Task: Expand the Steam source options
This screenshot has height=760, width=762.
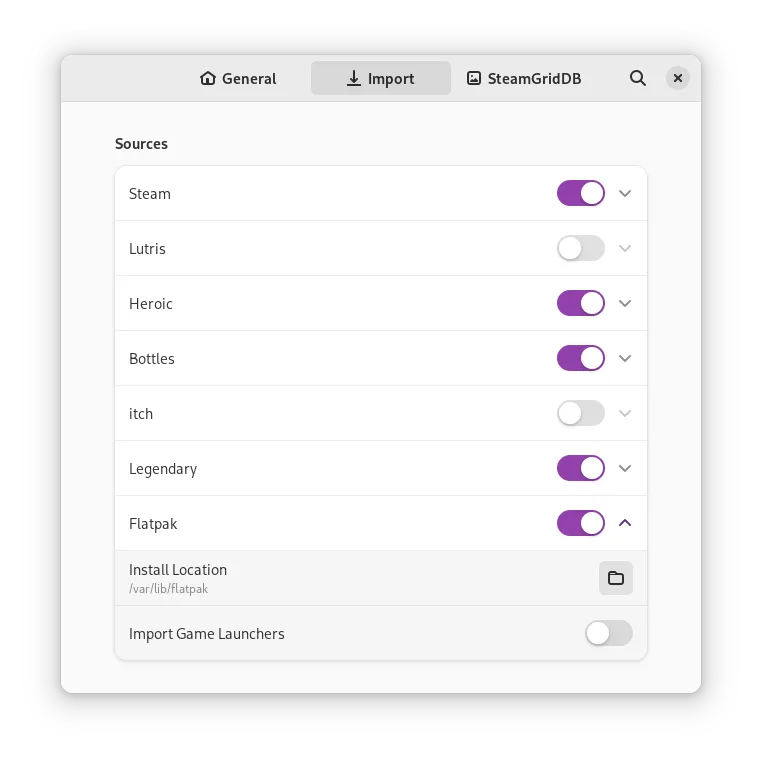Action: click(x=625, y=193)
